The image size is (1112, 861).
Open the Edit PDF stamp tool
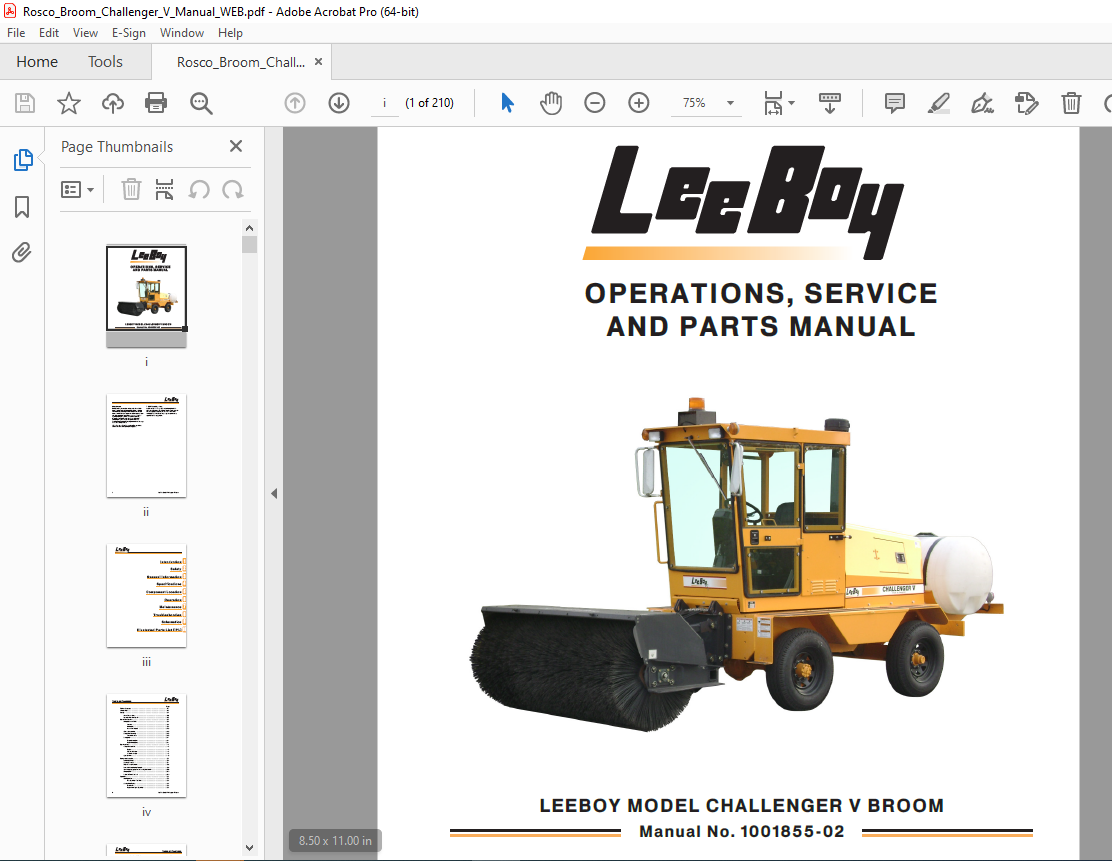tap(1026, 103)
